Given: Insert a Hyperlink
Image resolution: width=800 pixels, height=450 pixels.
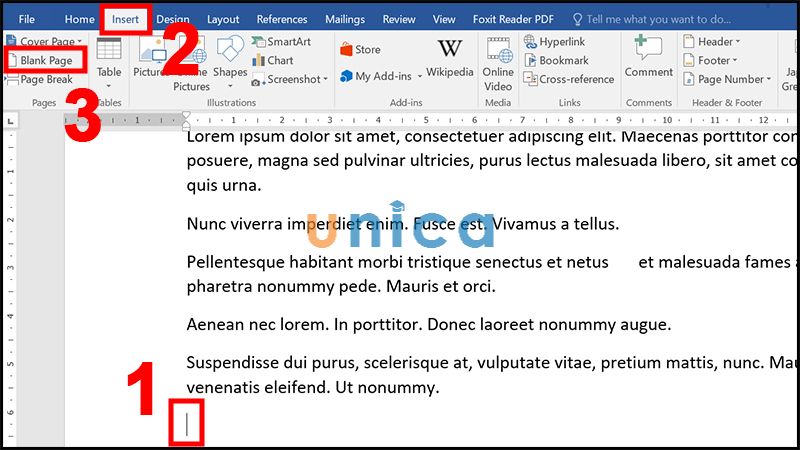Looking at the screenshot, I should point(554,41).
